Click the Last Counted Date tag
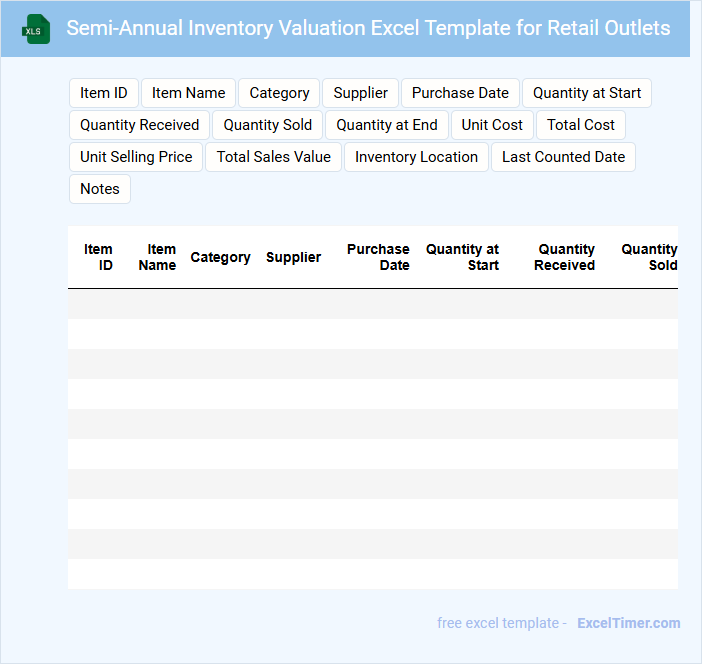This screenshot has height=664, width=702. pos(563,157)
